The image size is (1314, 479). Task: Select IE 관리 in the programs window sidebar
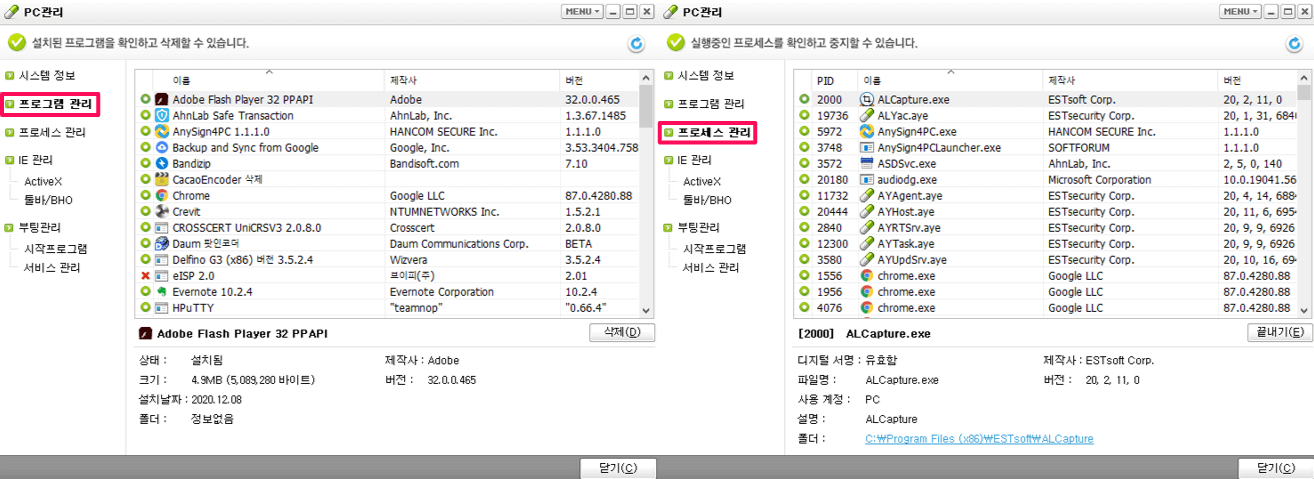point(36,159)
